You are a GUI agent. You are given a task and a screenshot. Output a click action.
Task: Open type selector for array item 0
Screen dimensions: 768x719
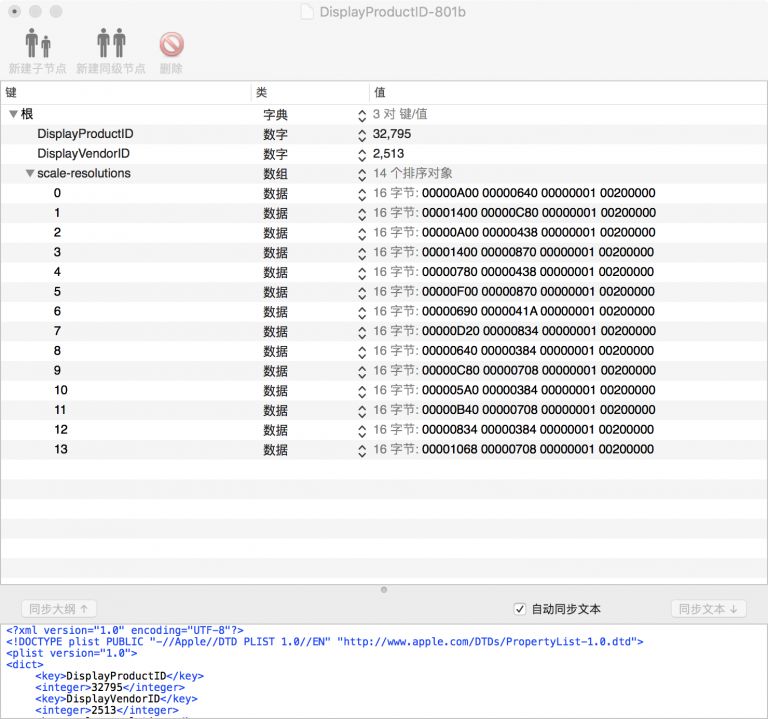tap(362, 193)
